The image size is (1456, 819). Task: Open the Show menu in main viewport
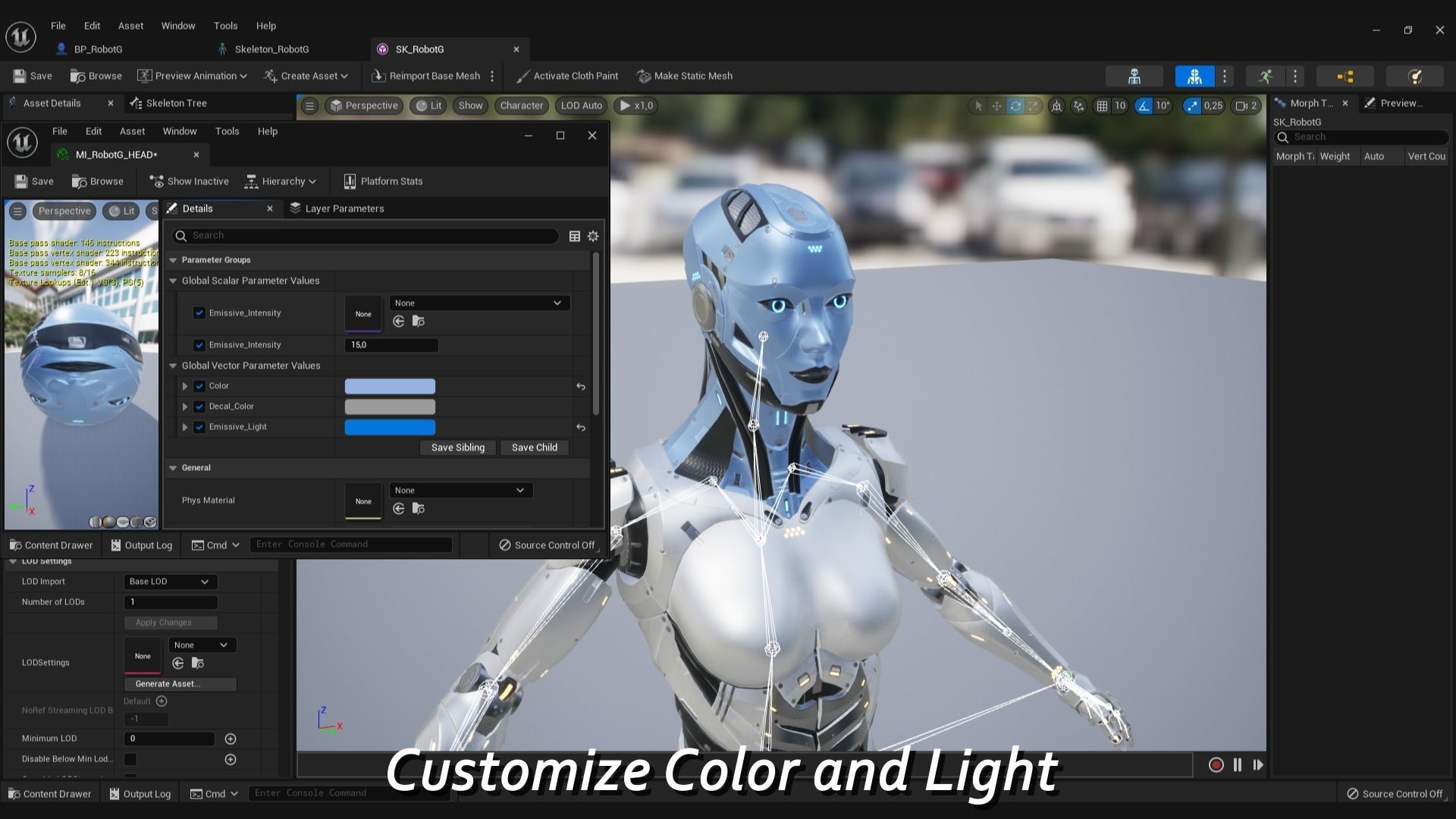click(x=470, y=105)
